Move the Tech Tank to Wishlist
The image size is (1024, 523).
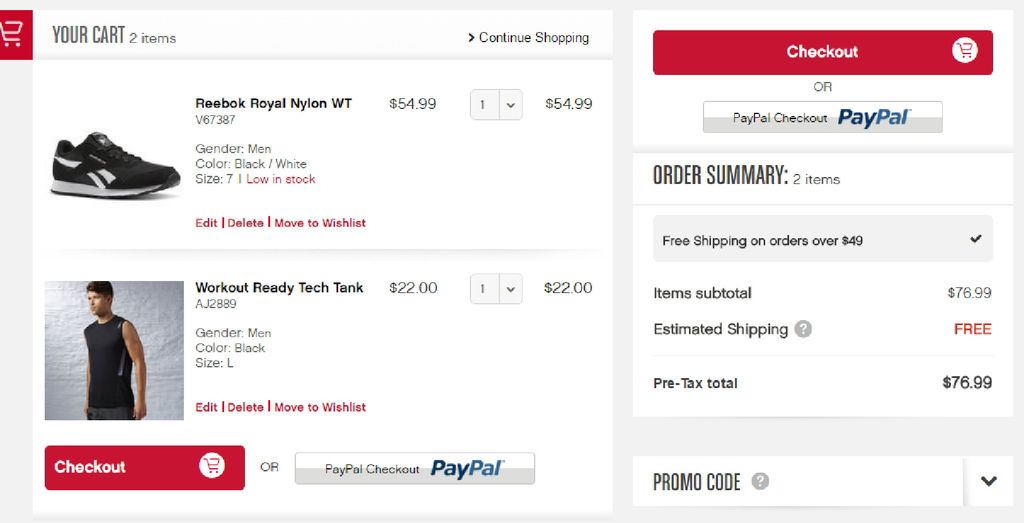pyautogui.click(x=320, y=407)
